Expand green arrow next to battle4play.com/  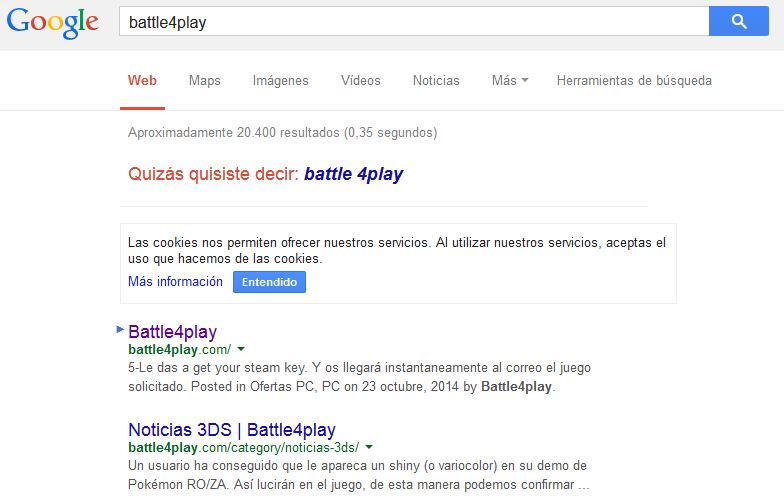241,350
